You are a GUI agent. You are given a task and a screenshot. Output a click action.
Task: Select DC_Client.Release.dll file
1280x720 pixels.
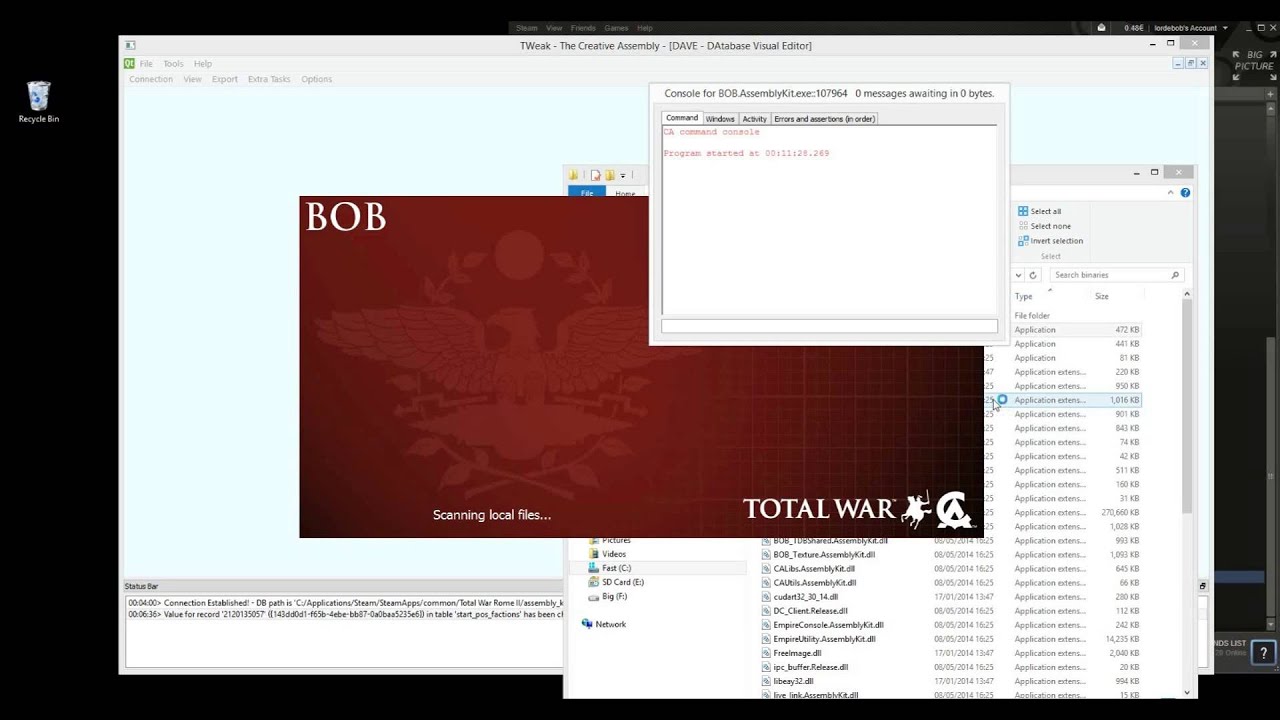click(810, 610)
